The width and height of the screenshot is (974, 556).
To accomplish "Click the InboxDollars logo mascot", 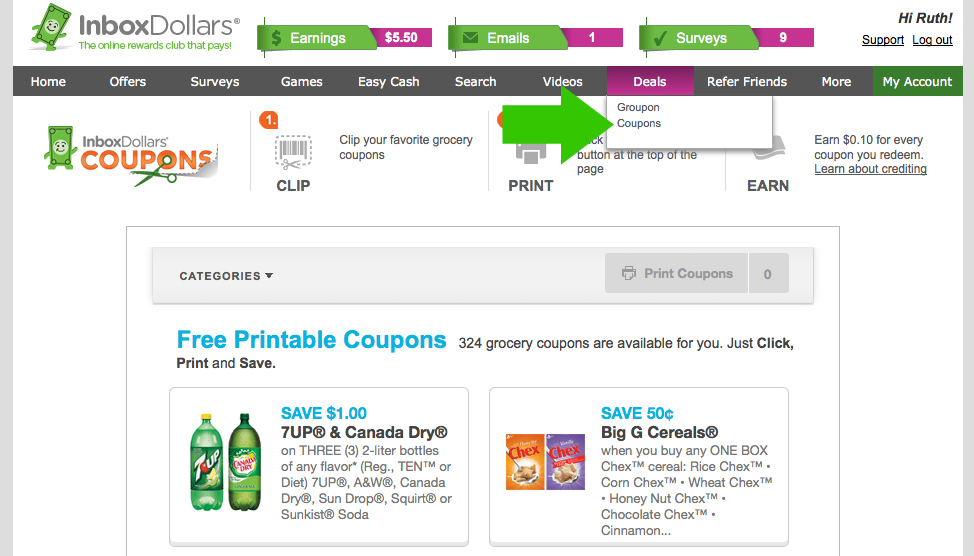I will point(50,28).
